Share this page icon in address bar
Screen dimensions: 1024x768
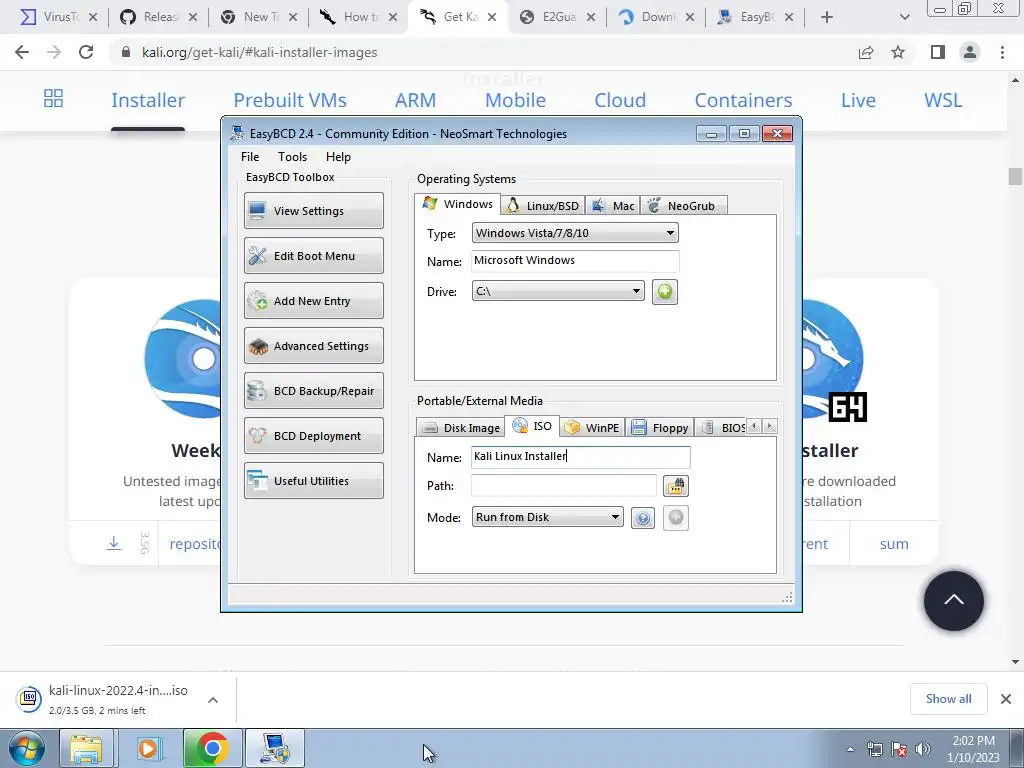pos(866,52)
